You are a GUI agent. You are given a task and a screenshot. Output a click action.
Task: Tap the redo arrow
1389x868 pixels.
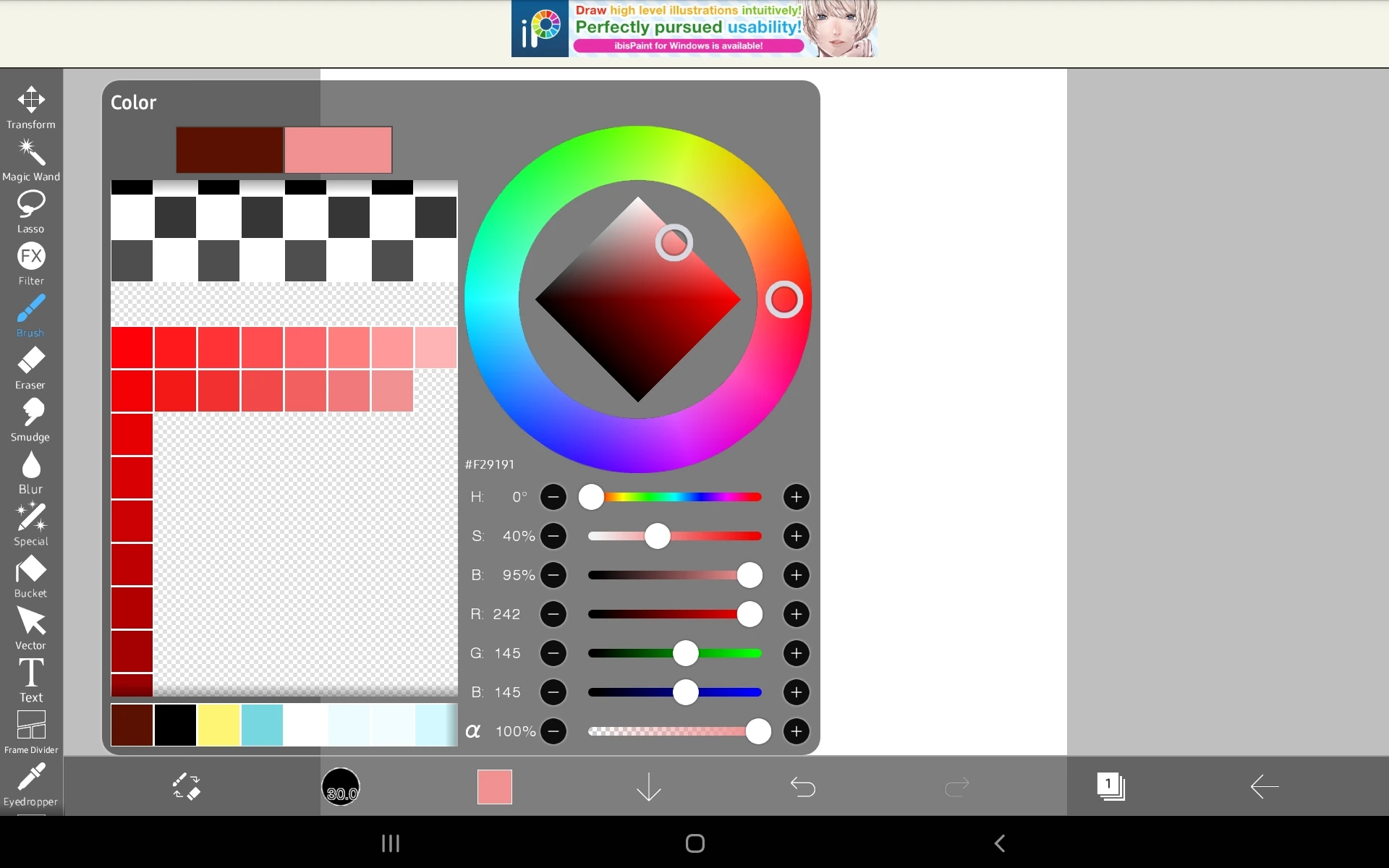(956, 787)
